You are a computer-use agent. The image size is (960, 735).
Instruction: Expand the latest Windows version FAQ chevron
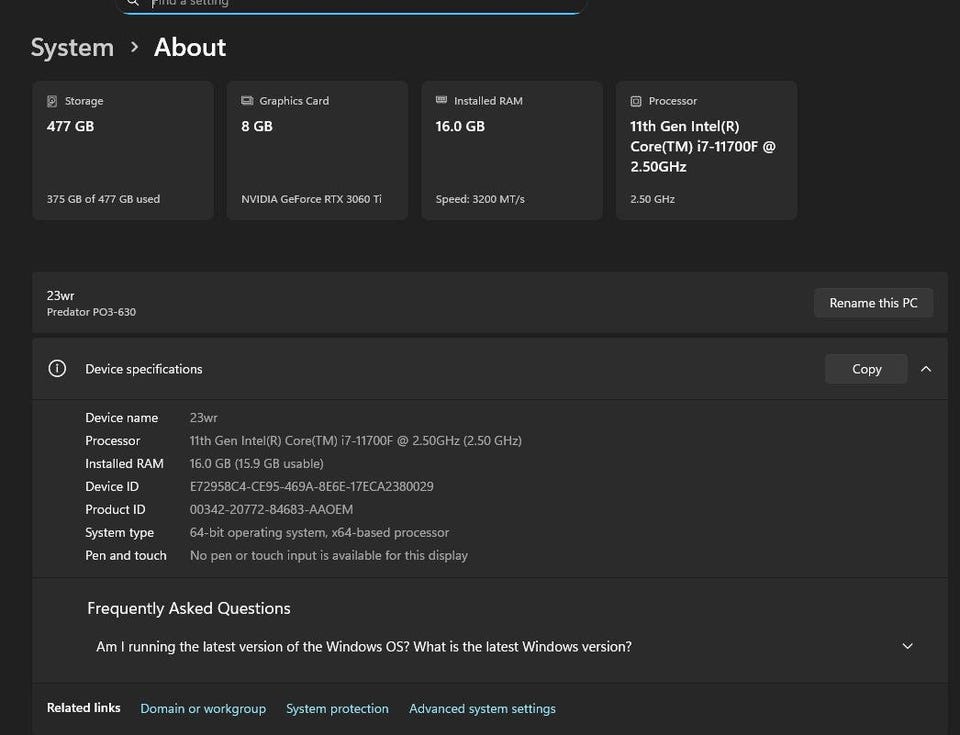pos(907,646)
